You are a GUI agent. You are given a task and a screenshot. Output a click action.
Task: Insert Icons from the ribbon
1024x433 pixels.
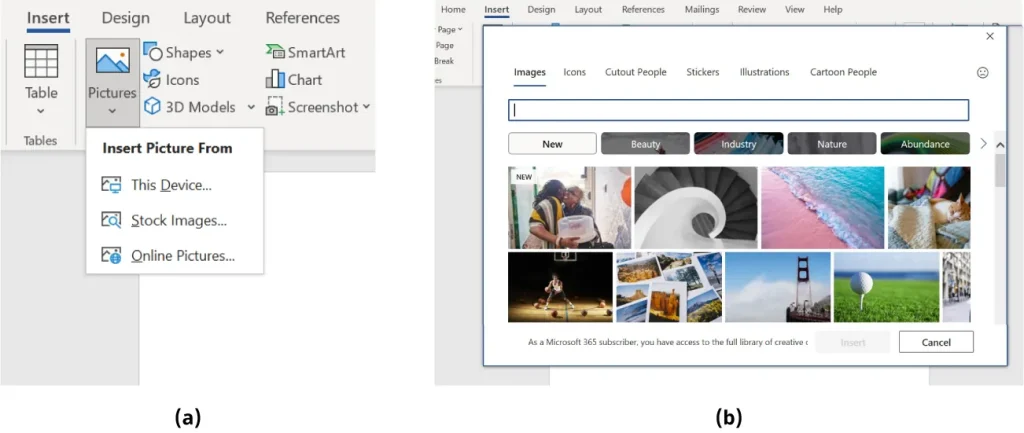[172, 80]
